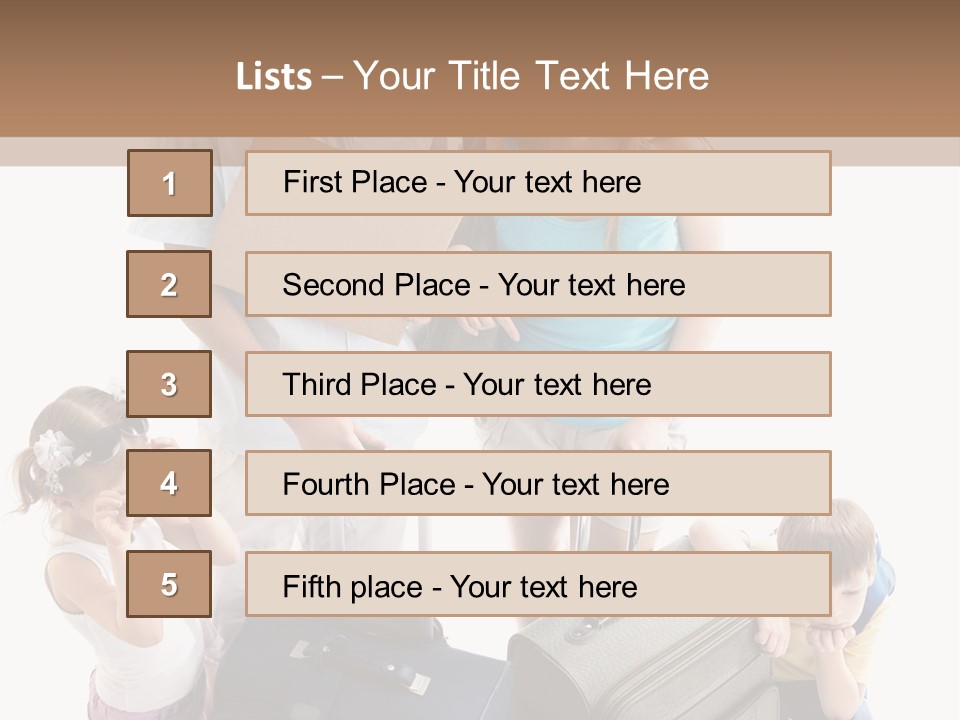Click the number 5 box
Screen dimensions: 960x720
click(x=169, y=584)
